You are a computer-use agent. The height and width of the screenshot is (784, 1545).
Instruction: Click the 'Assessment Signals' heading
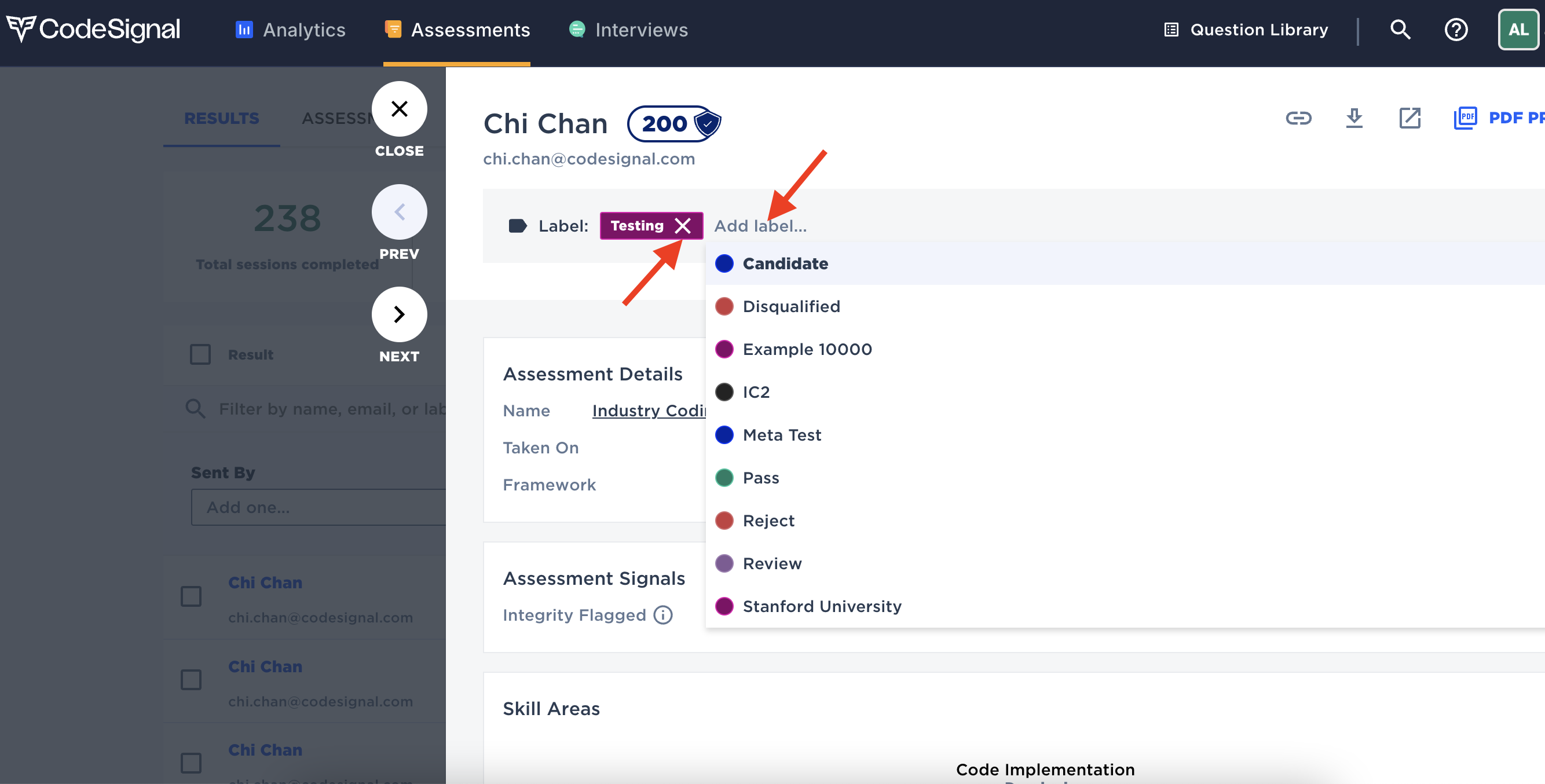(x=594, y=578)
